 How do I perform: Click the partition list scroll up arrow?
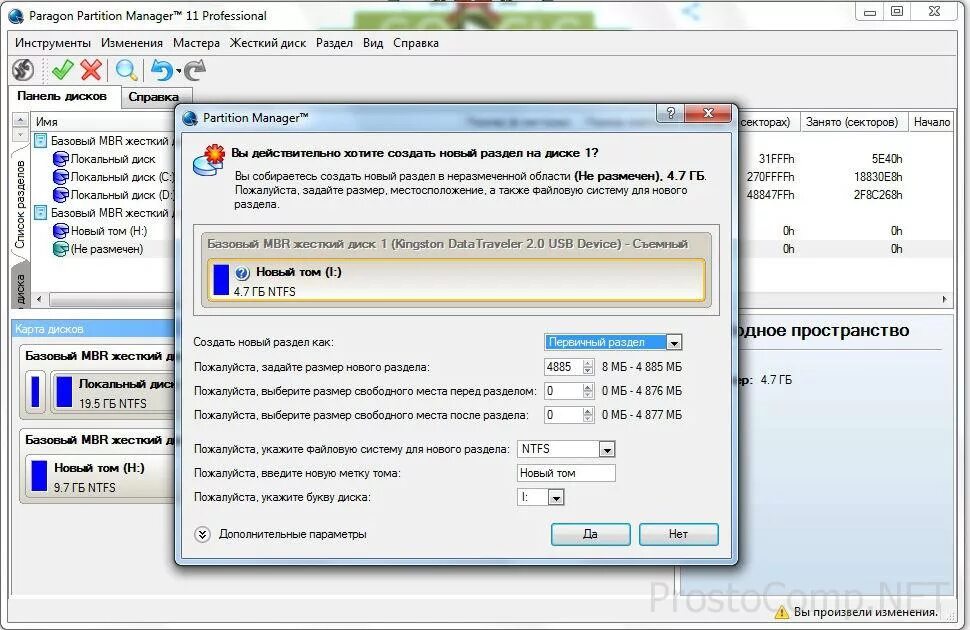point(20,119)
